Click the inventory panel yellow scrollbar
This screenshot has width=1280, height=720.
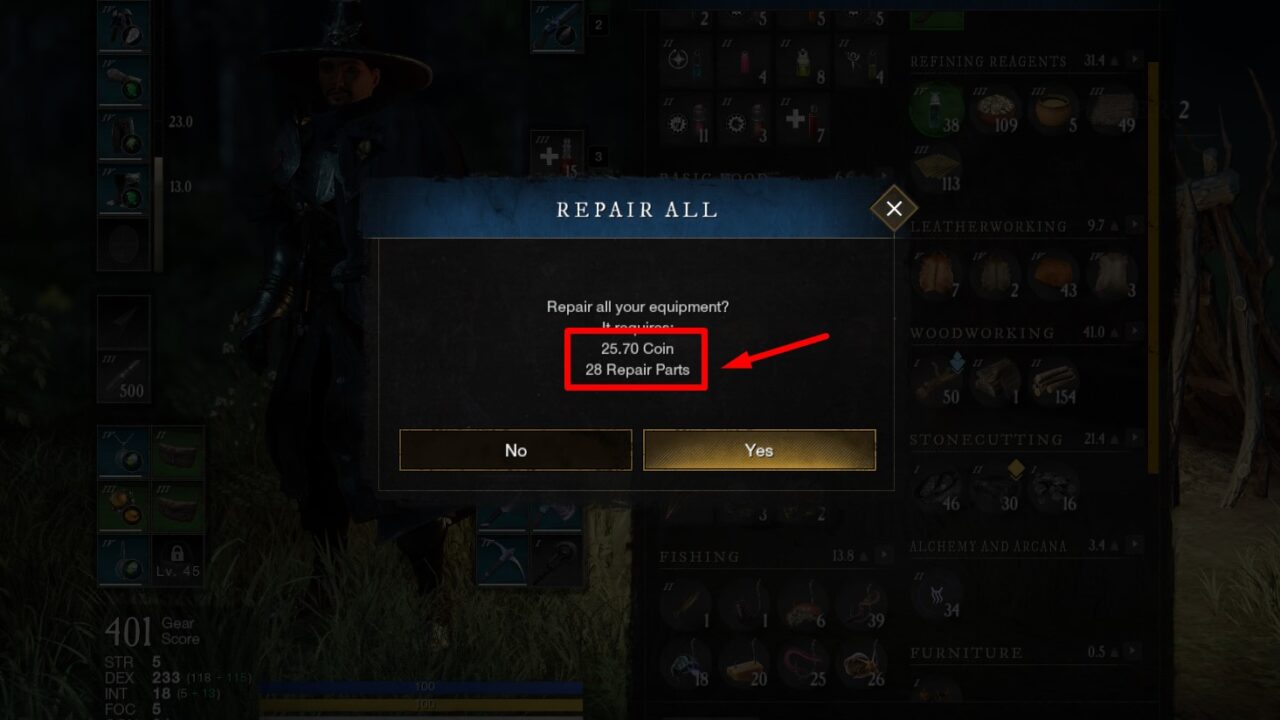(x=1153, y=265)
